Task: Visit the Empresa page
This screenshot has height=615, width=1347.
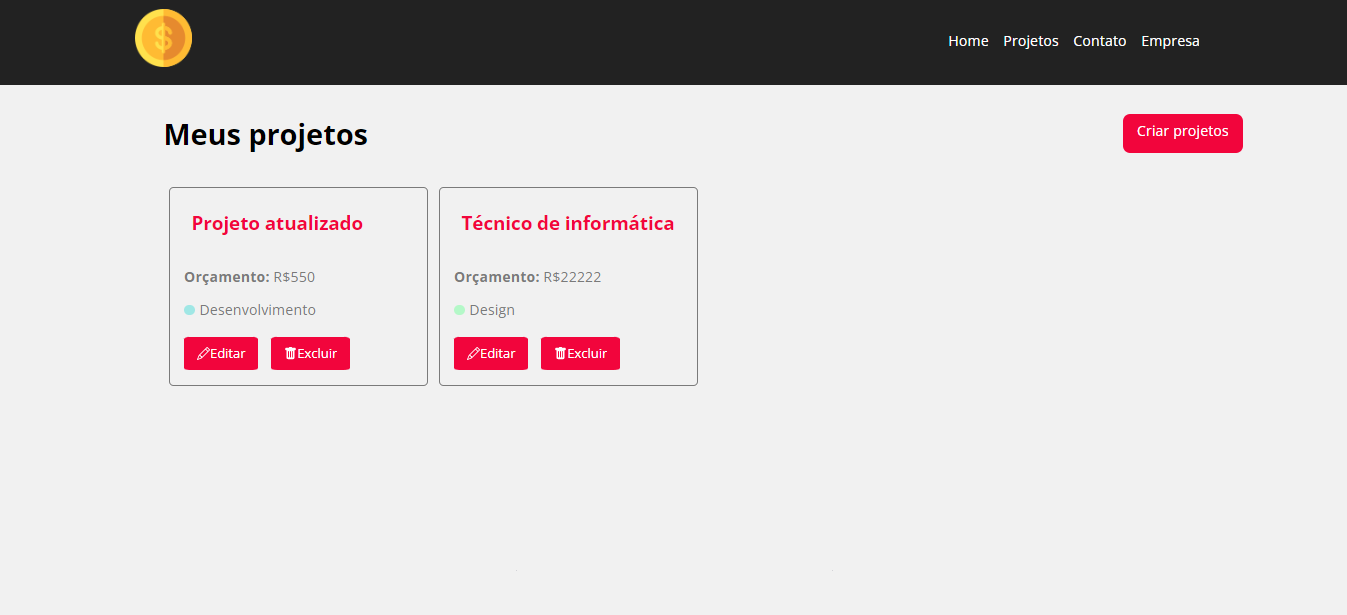Action: click(1169, 41)
